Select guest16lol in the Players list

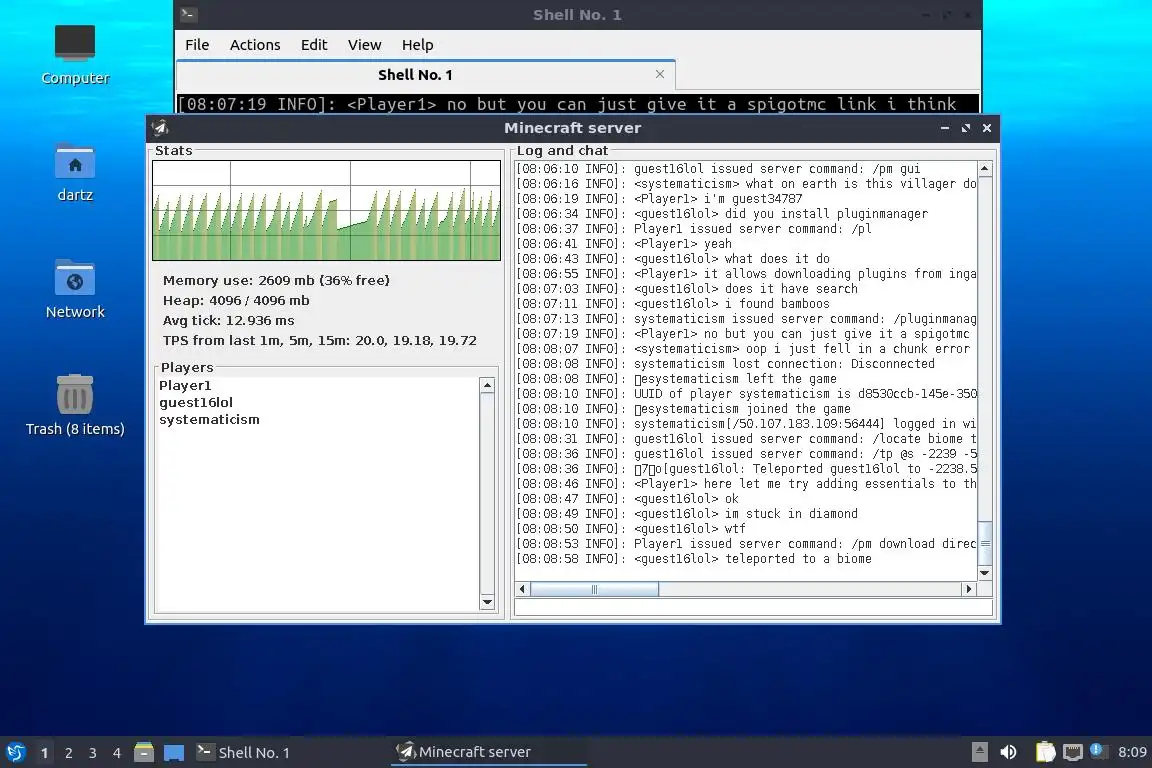[x=196, y=403]
